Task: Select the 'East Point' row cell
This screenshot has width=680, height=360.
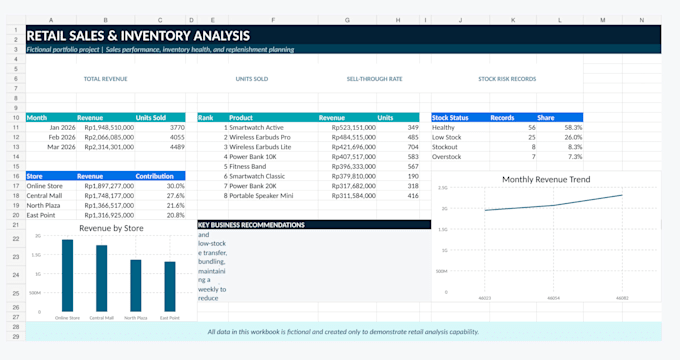Action: [x=51, y=215]
